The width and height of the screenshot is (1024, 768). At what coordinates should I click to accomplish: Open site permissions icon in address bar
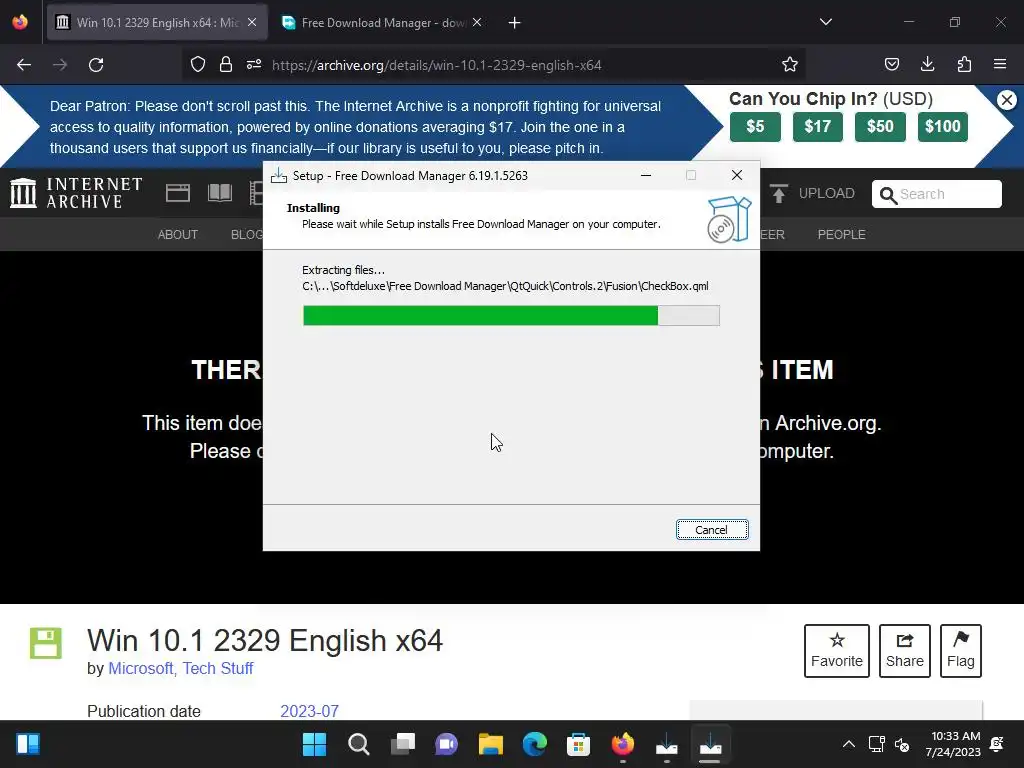(254, 65)
